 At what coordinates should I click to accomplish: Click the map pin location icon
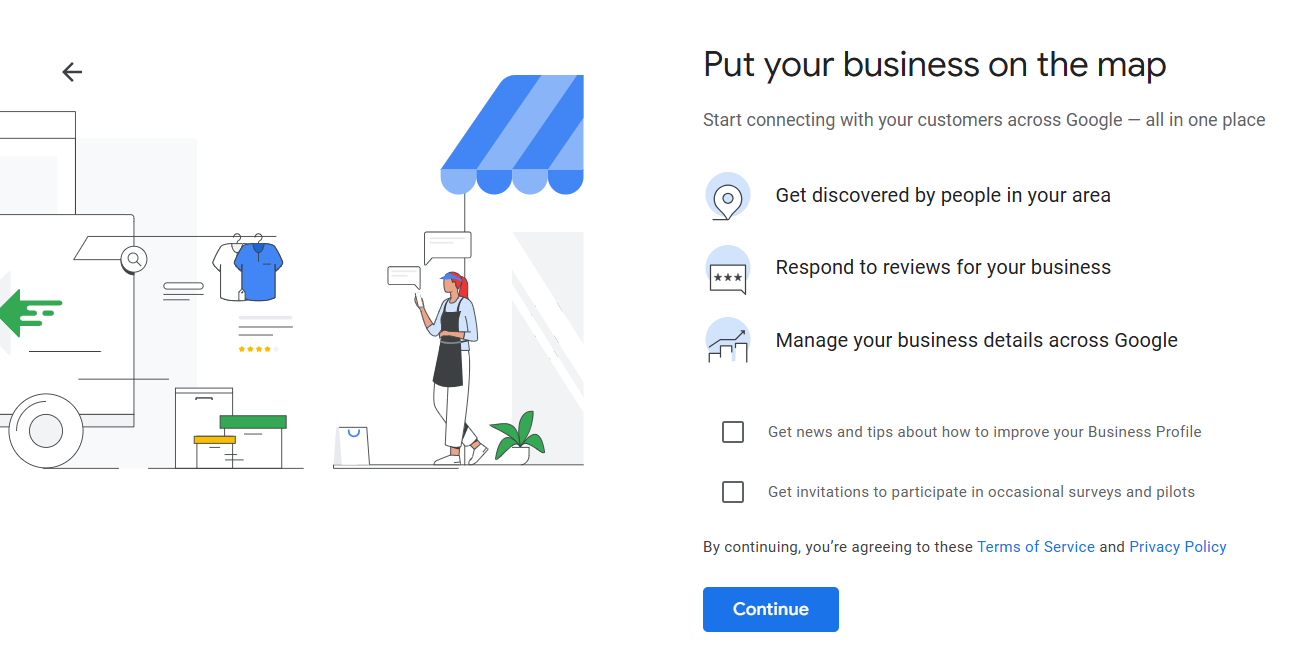[727, 197]
